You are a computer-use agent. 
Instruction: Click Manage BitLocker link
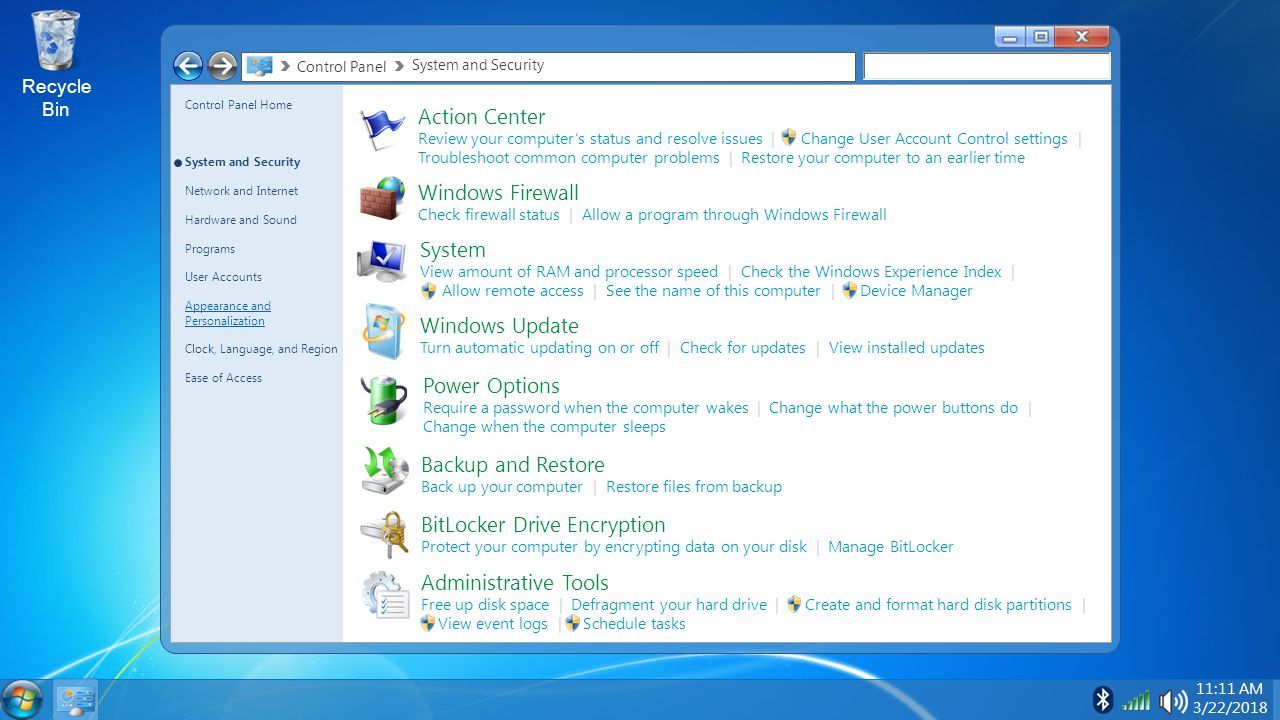coord(891,547)
